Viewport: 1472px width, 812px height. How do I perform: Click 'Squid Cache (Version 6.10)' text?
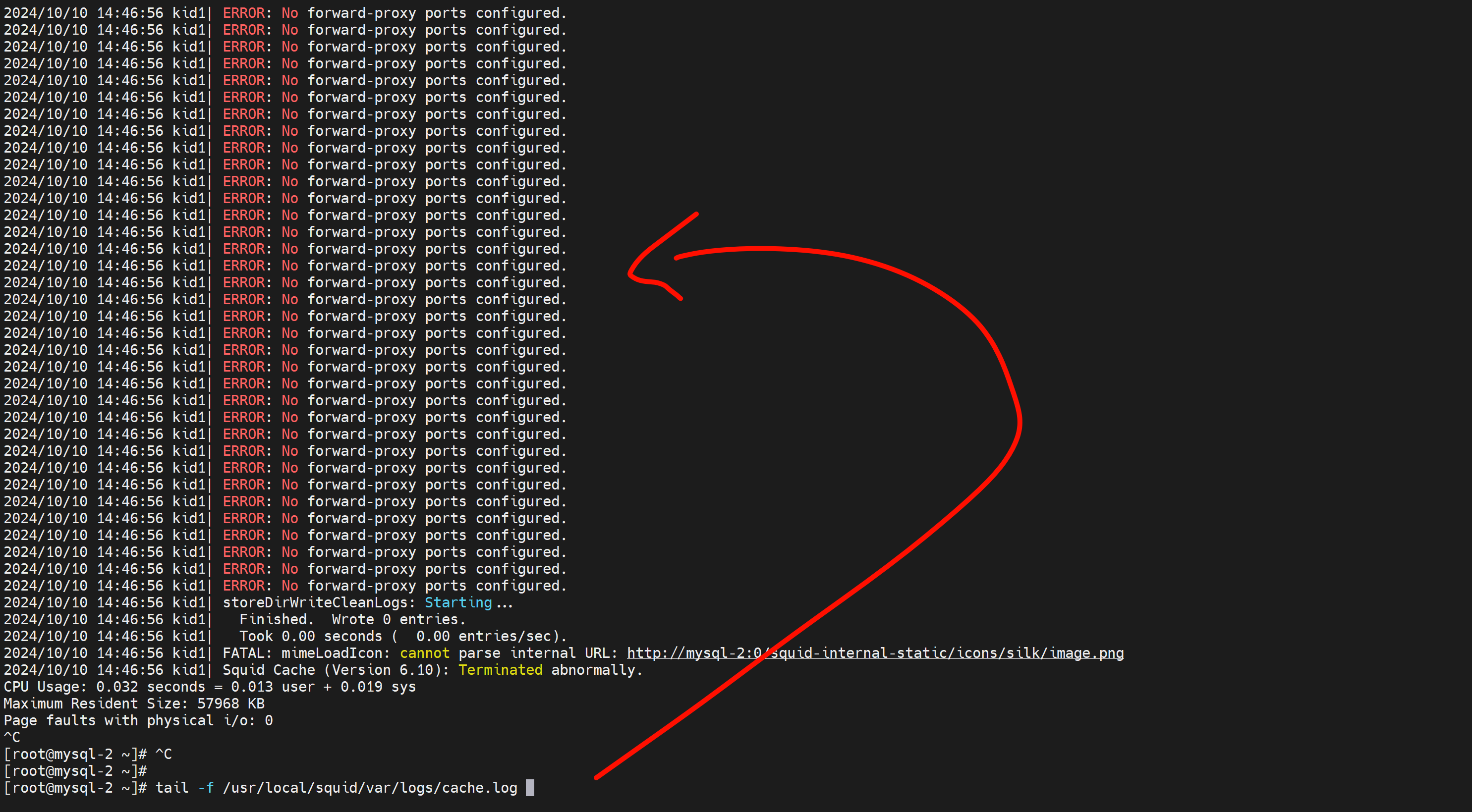(x=336, y=670)
